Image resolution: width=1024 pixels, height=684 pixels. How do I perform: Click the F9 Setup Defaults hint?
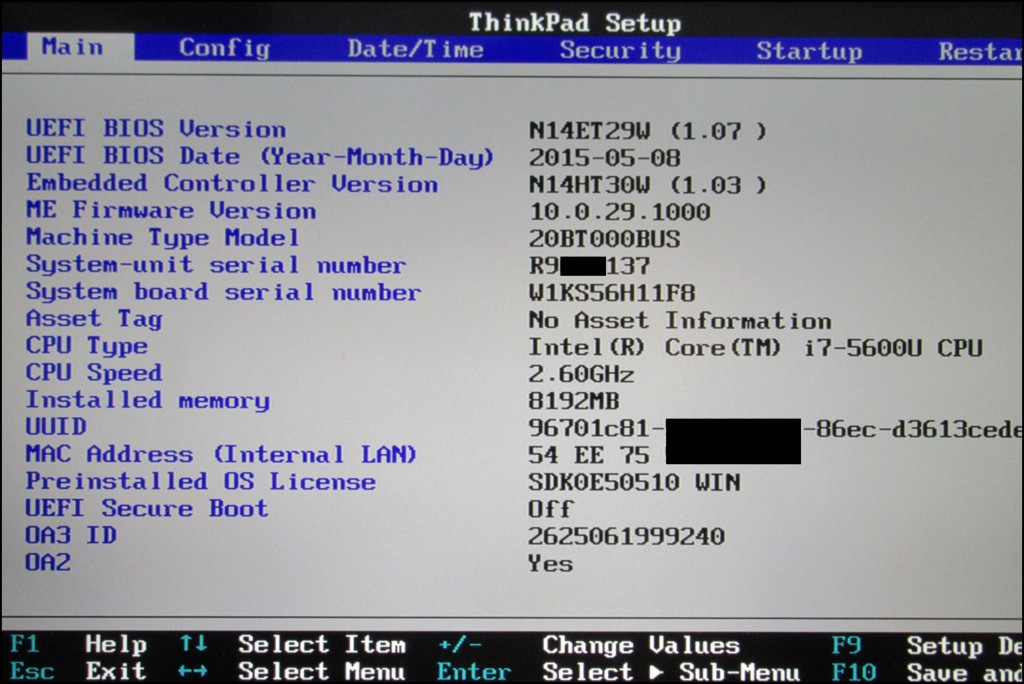927,646
